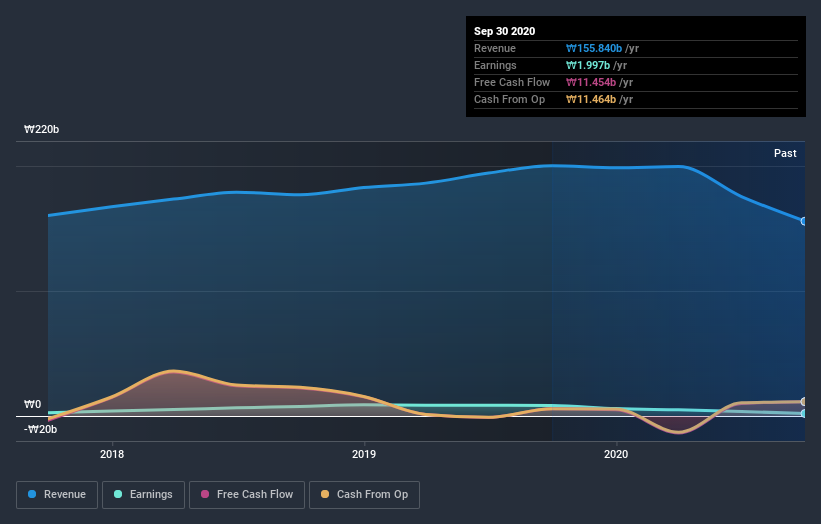Select the 2018 x-axis label

point(112,454)
